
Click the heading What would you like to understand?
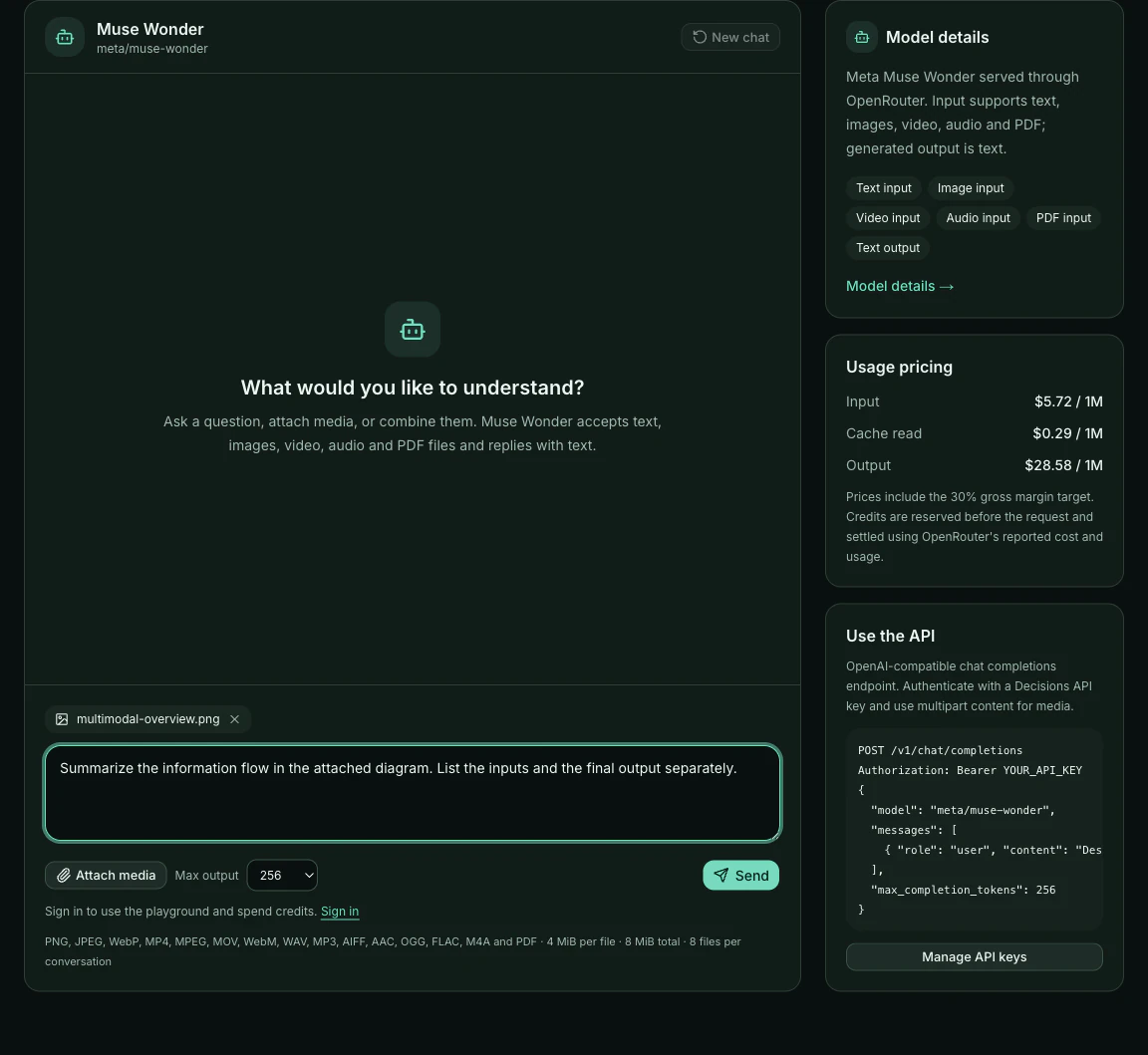tap(413, 388)
